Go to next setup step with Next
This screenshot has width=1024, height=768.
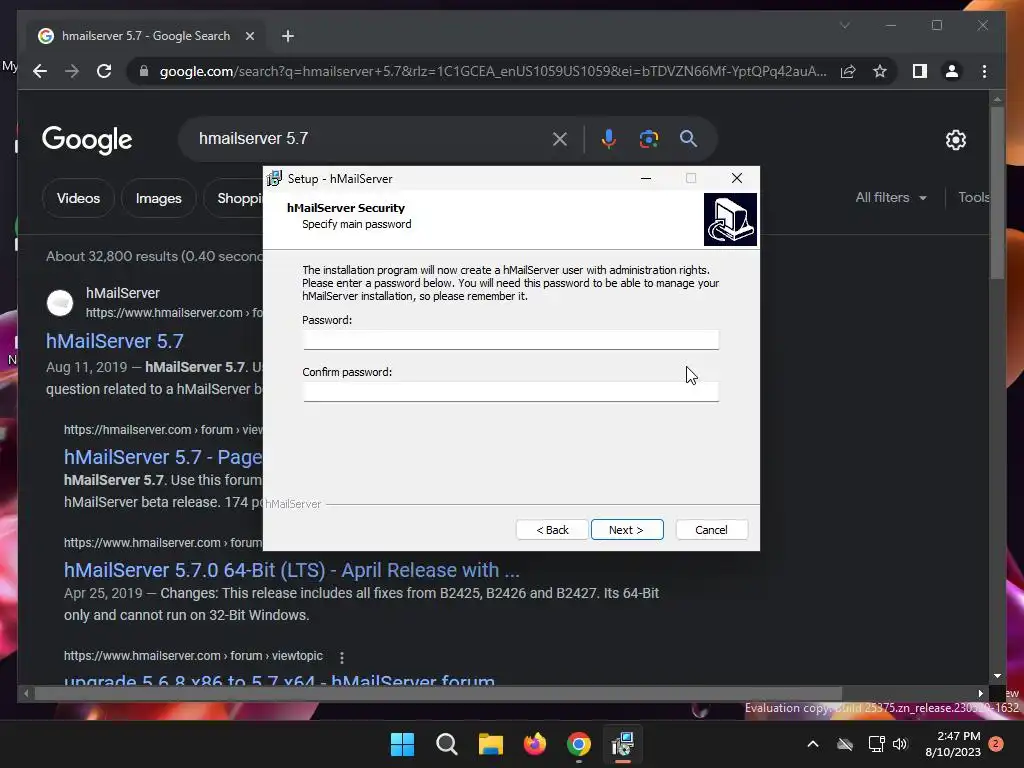pos(626,530)
